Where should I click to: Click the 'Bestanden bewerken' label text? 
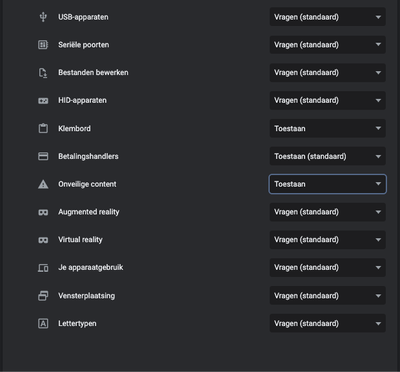[x=93, y=73]
